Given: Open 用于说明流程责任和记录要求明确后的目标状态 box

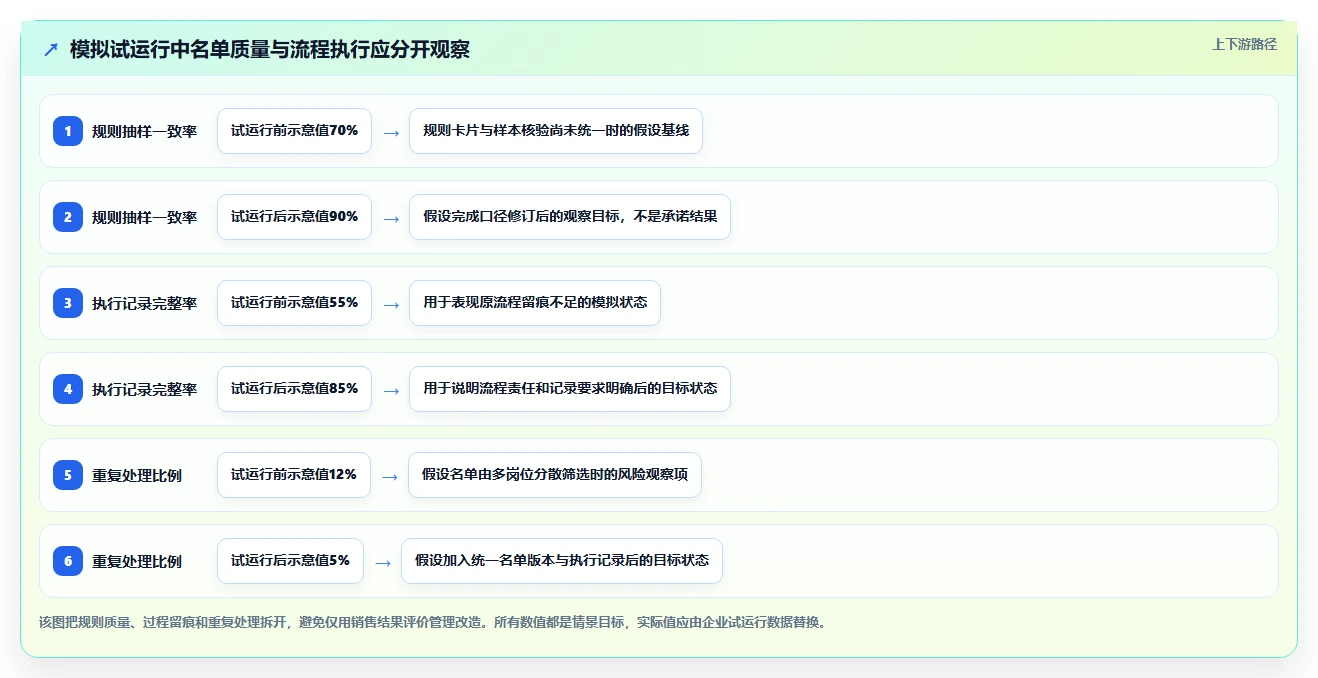Looking at the screenshot, I should point(570,389).
